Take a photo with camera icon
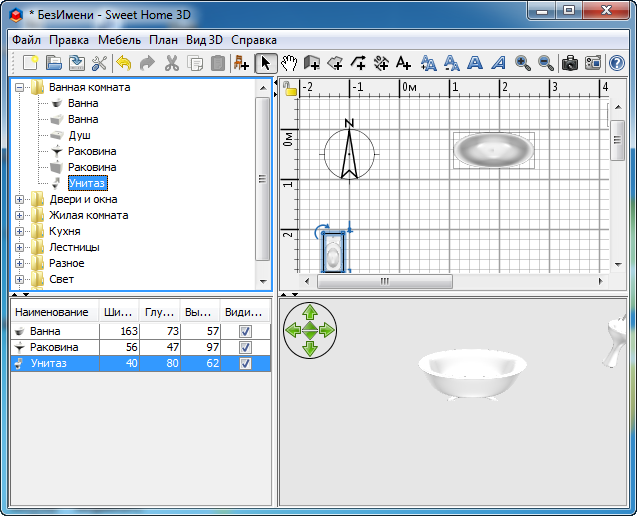This screenshot has width=637, height=516. pyautogui.click(x=570, y=63)
